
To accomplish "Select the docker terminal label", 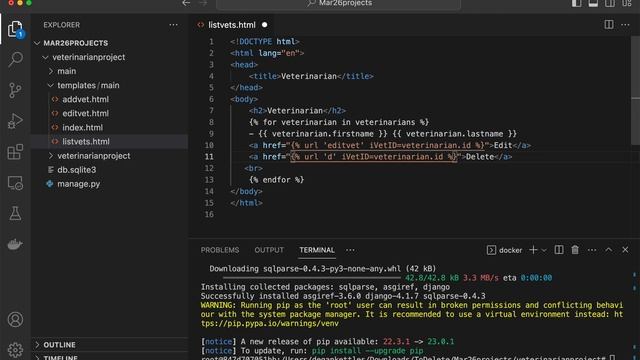I will click(x=504, y=250).
